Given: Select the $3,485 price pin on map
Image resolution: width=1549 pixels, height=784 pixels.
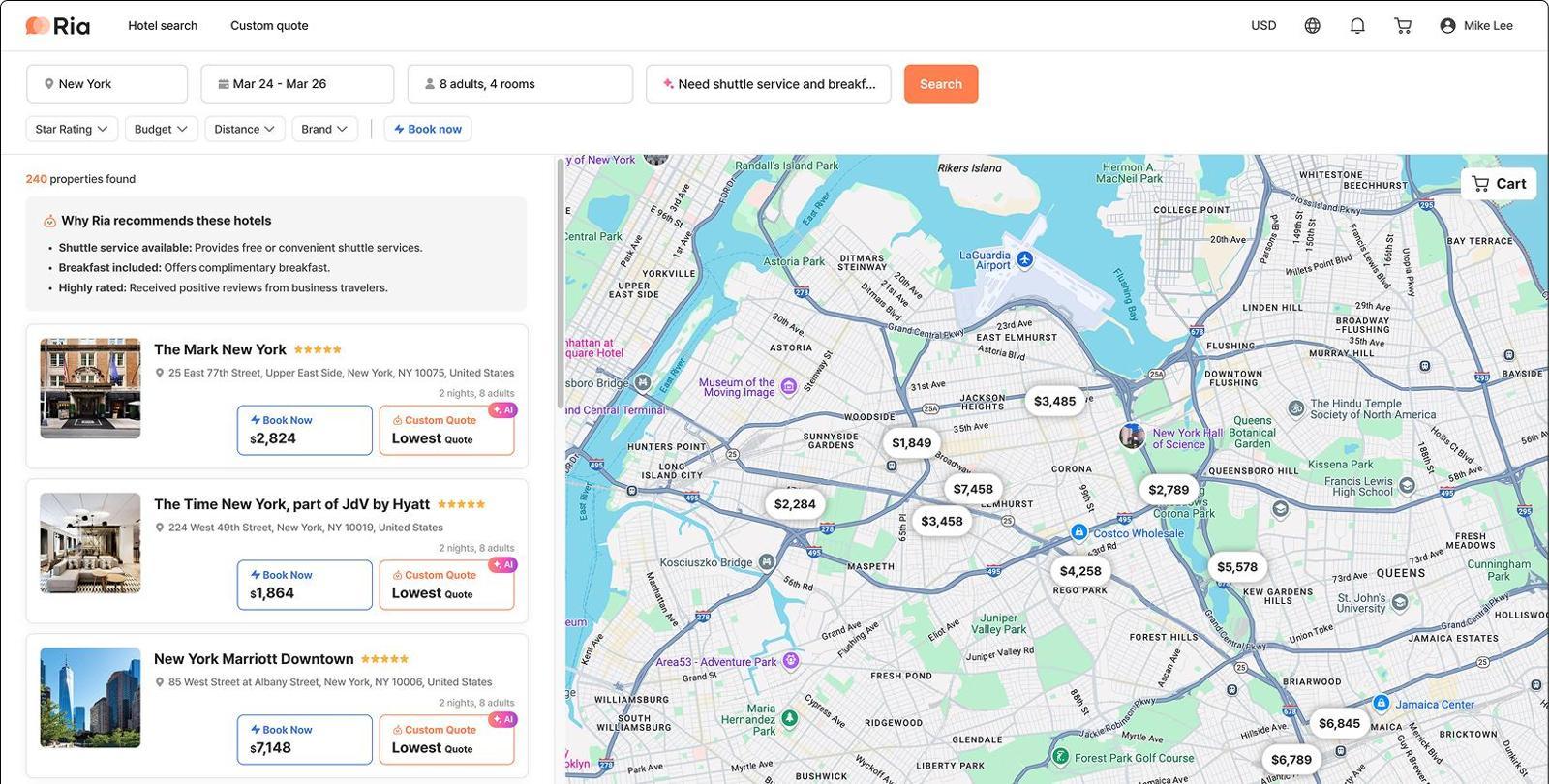Looking at the screenshot, I should coord(1054,401).
